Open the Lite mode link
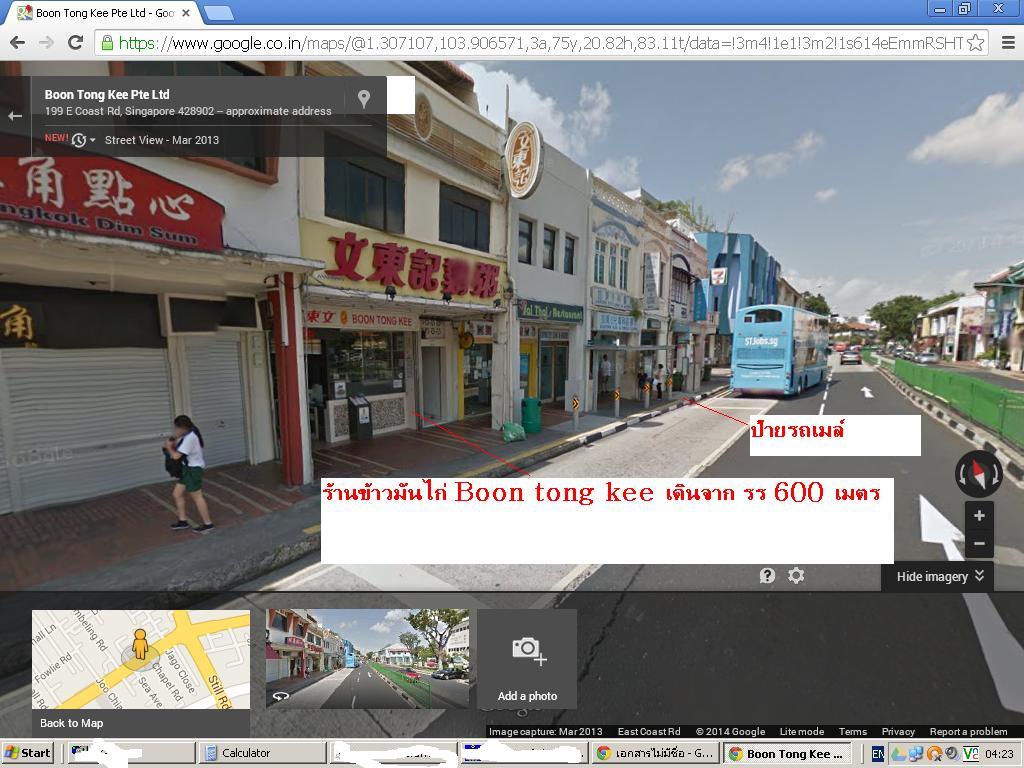This screenshot has height=768, width=1024. coord(801,731)
